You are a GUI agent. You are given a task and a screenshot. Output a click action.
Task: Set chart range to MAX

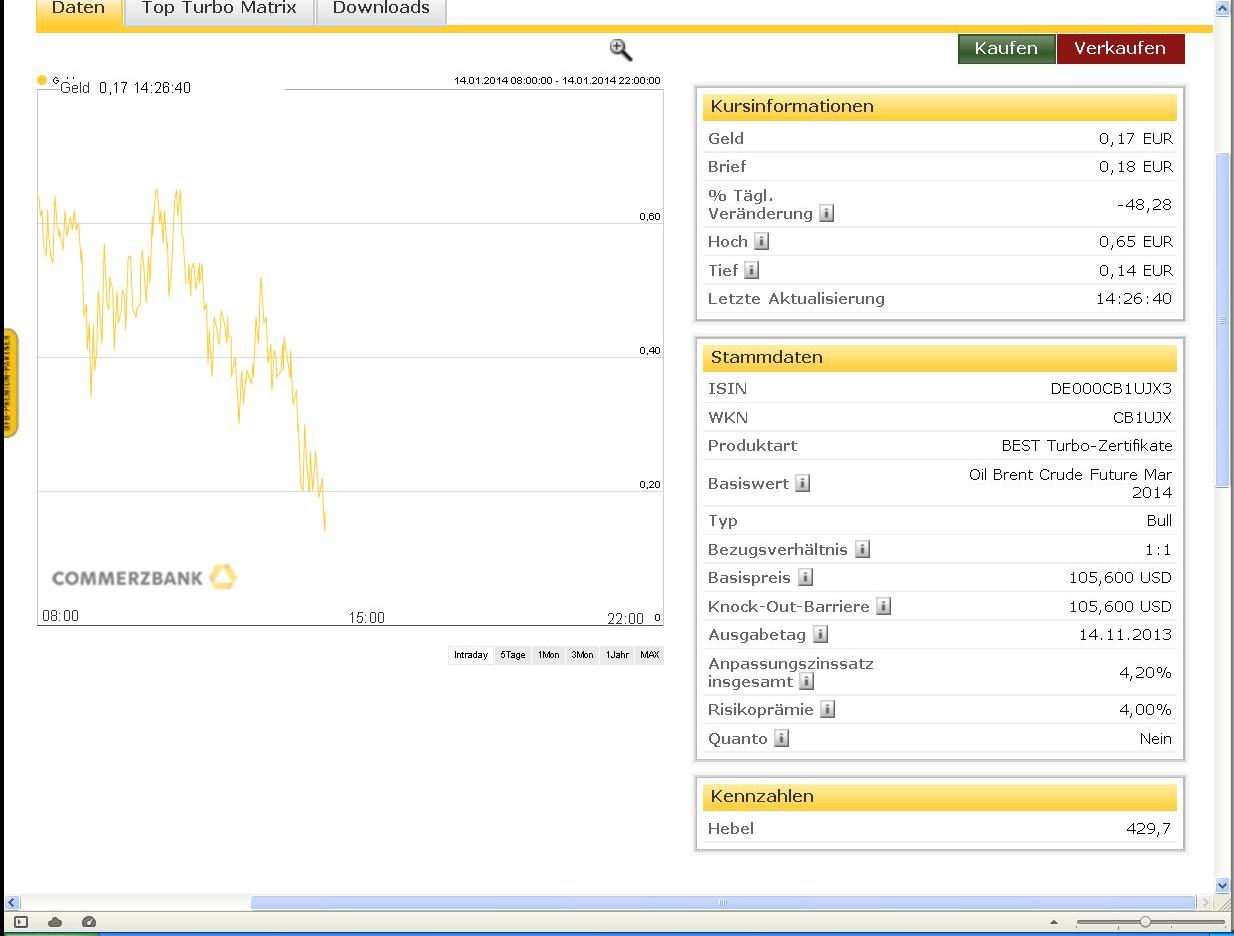(x=650, y=655)
